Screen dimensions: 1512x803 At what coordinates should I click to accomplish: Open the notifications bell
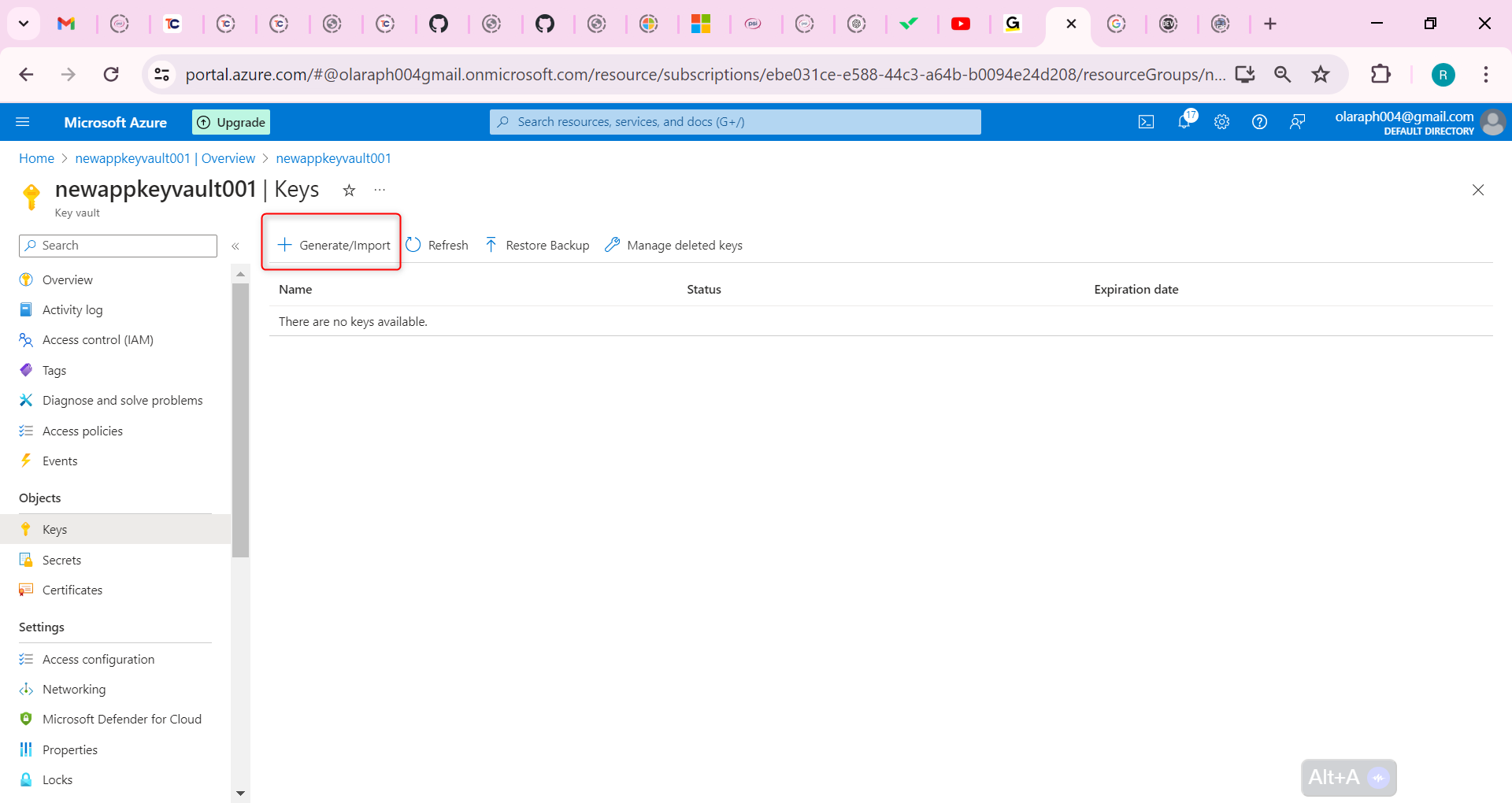pyautogui.click(x=1184, y=121)
